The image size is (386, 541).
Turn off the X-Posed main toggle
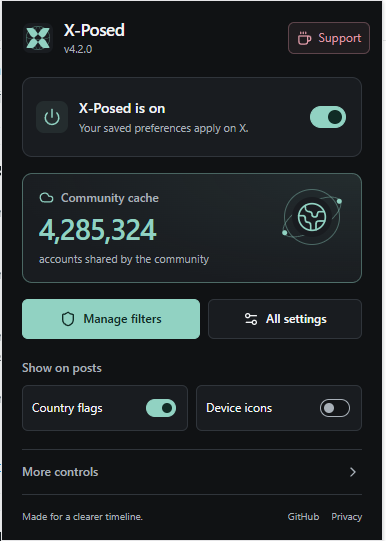328,117
